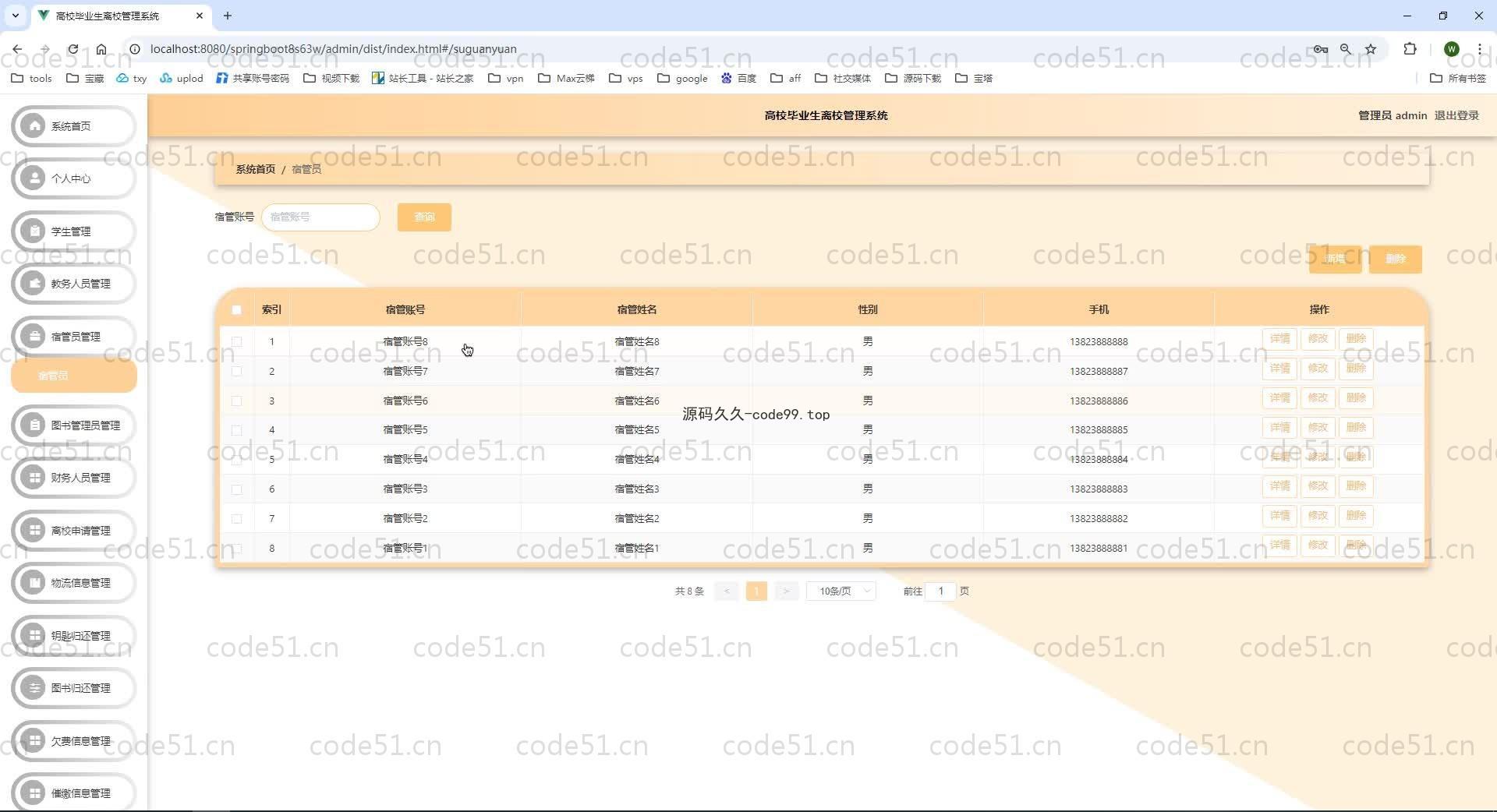The image size is (1497, 812).
Task: Click the browser forward arrow
Action: [44, 49]
